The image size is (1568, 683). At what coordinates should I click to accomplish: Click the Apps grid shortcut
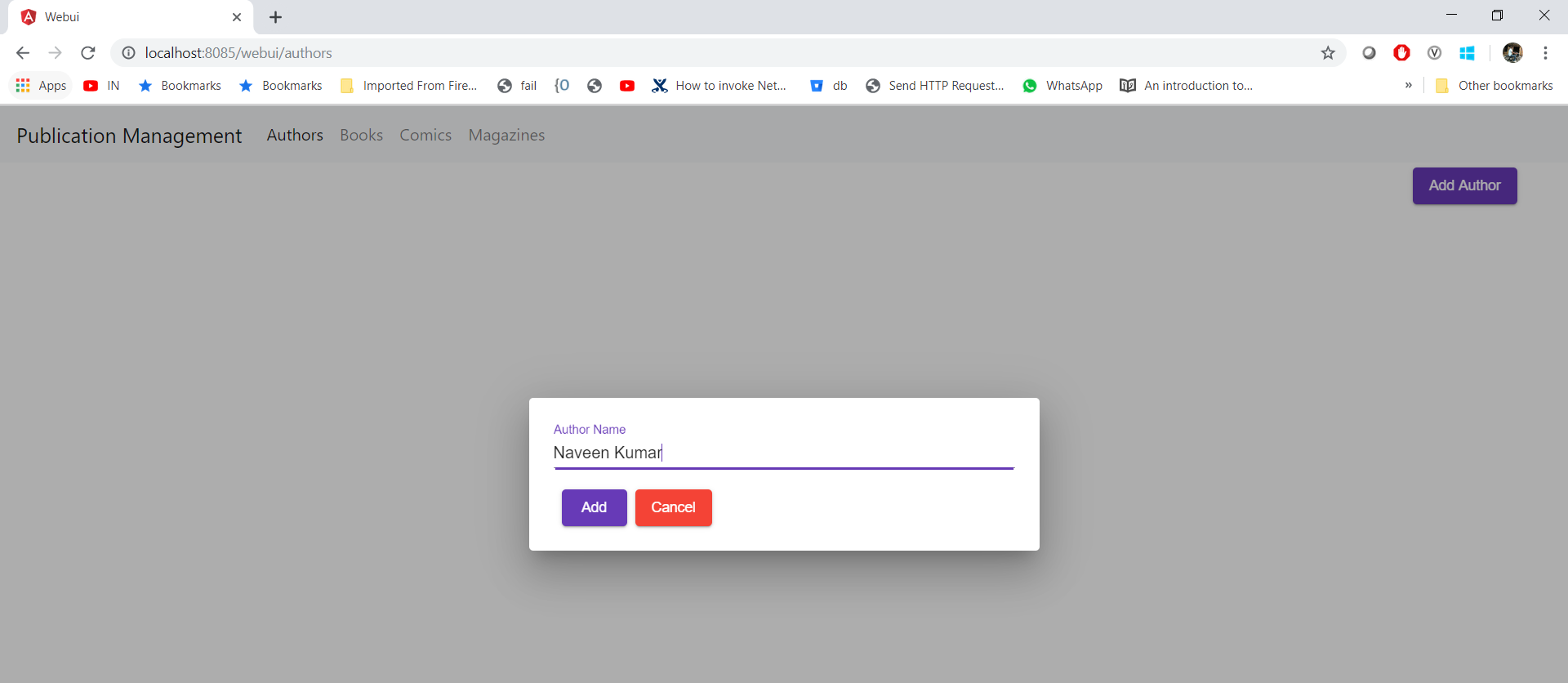tap(41, 86)
